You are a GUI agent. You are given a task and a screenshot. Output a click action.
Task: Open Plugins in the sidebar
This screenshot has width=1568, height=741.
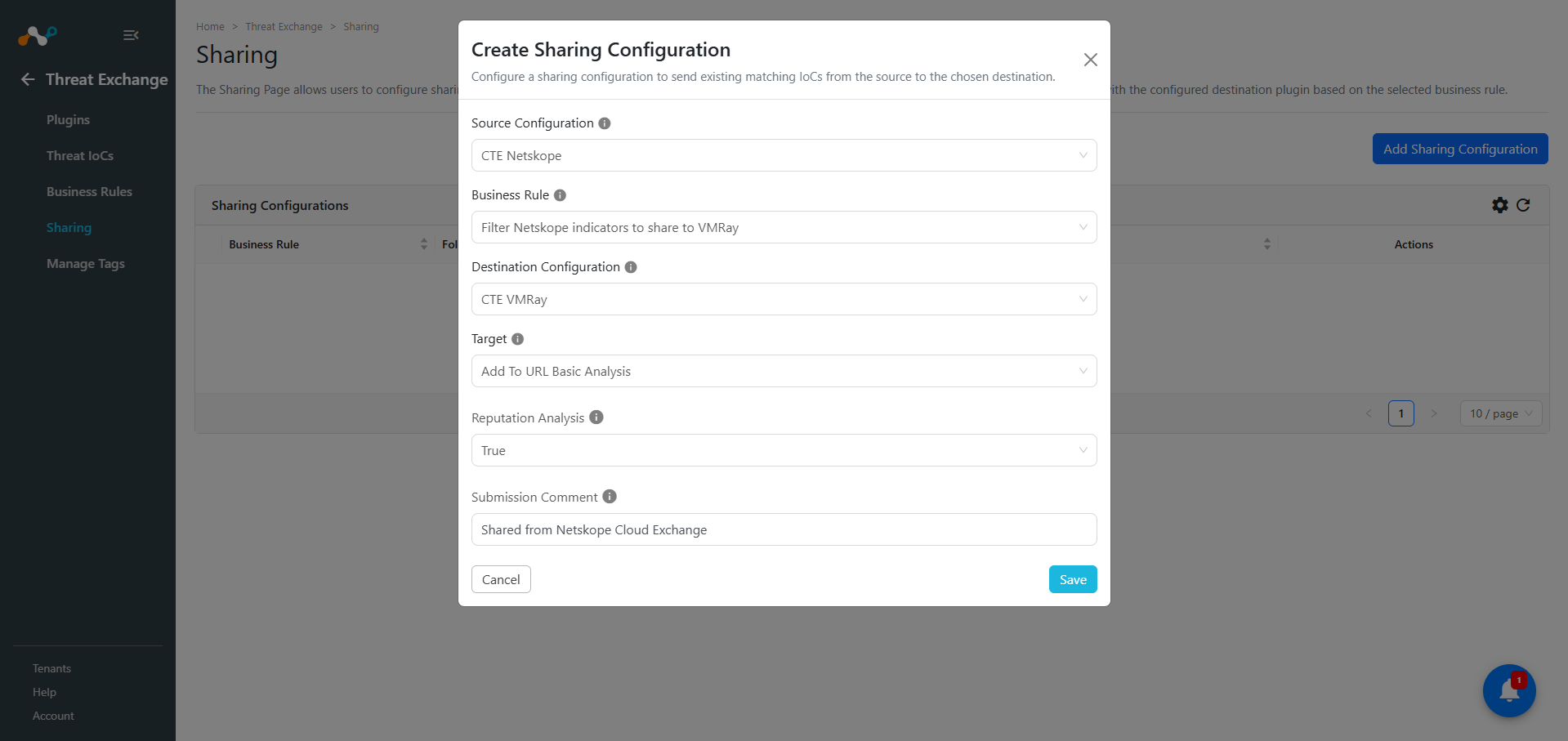click(x=68, y=119)
